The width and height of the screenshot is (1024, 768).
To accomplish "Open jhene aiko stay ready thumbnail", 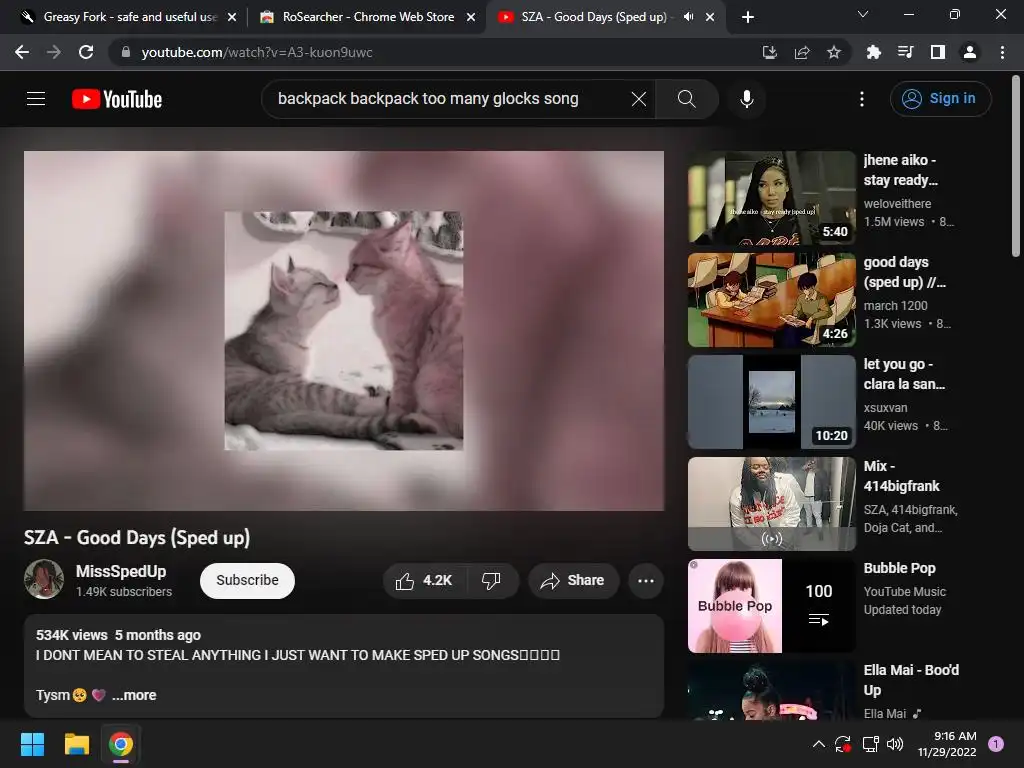I will coord(771,198).
